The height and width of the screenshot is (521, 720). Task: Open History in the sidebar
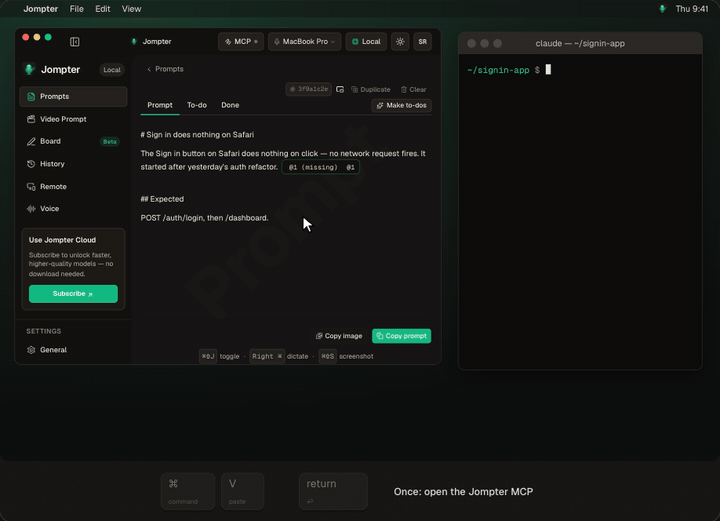[x=73, y=164]
